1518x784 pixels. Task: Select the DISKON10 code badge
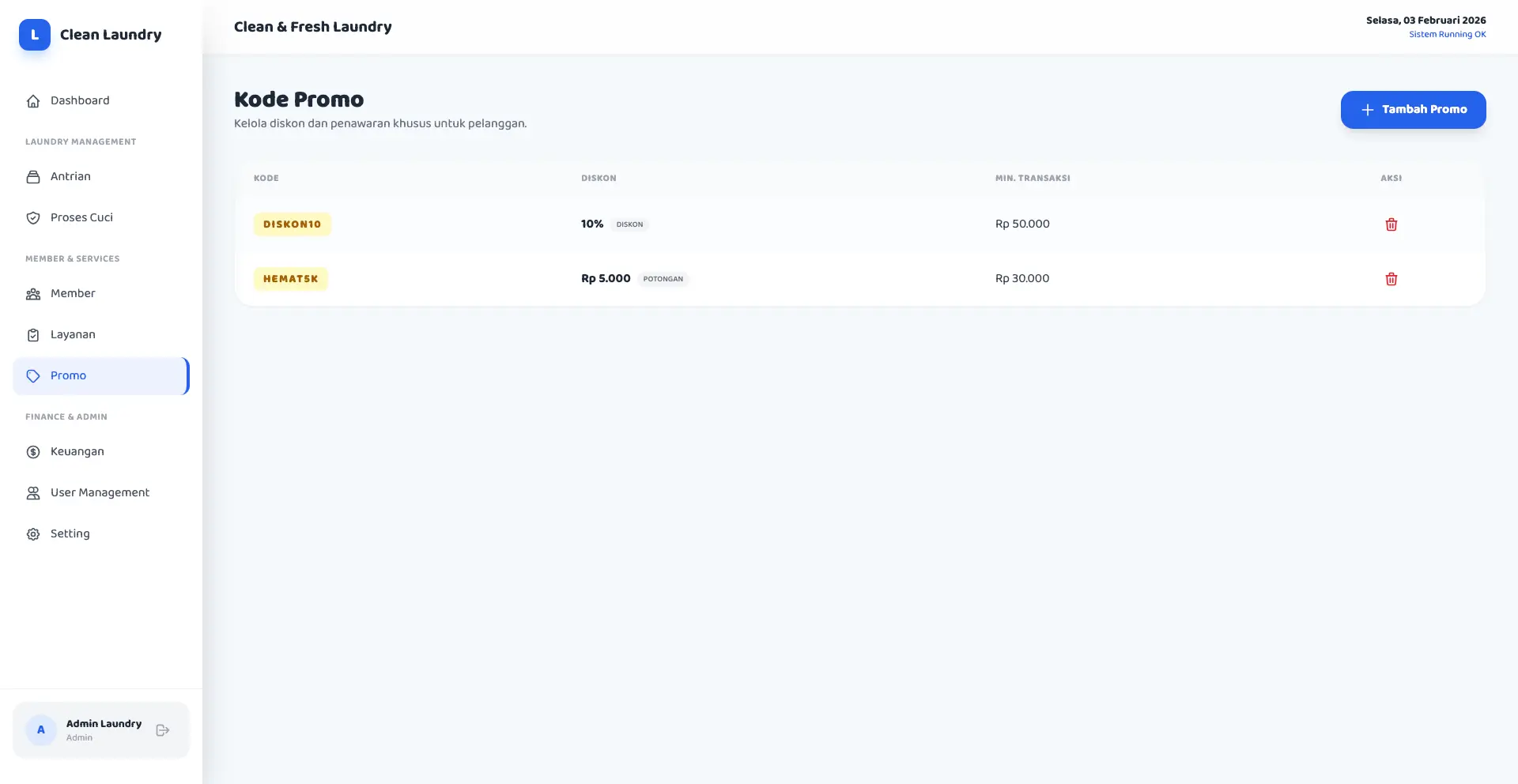click(x=292, y=224)
